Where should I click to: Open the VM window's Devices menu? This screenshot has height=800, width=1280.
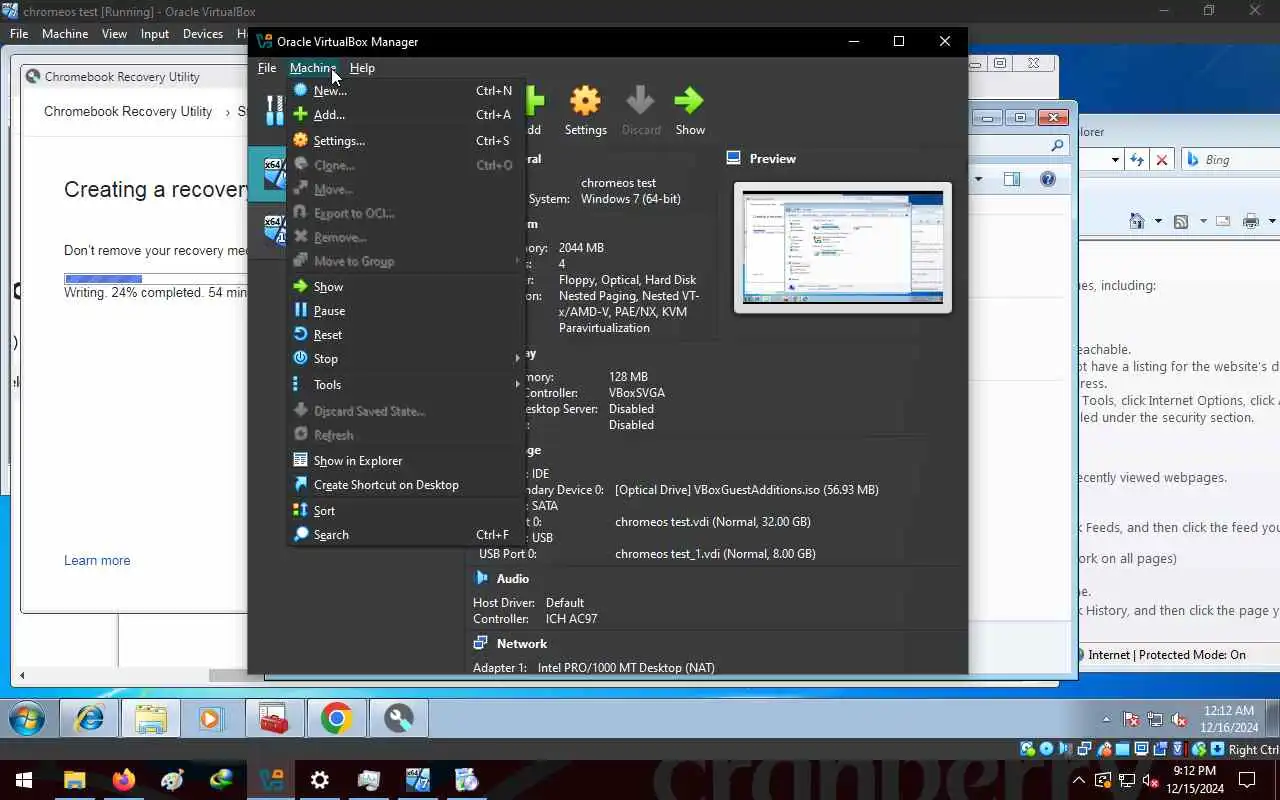203,34
